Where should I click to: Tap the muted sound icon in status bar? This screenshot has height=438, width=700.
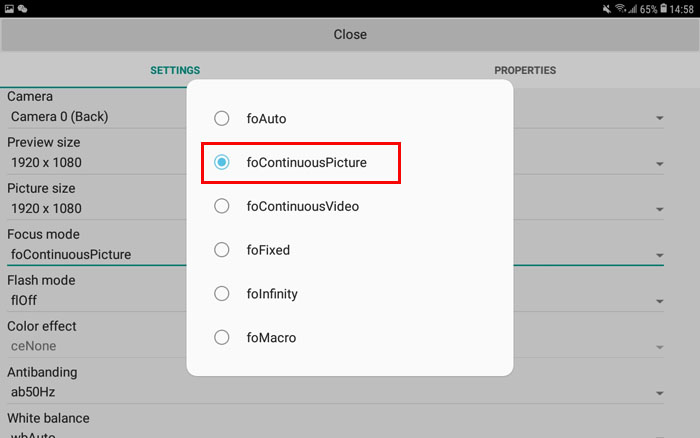tap(606, 8)
